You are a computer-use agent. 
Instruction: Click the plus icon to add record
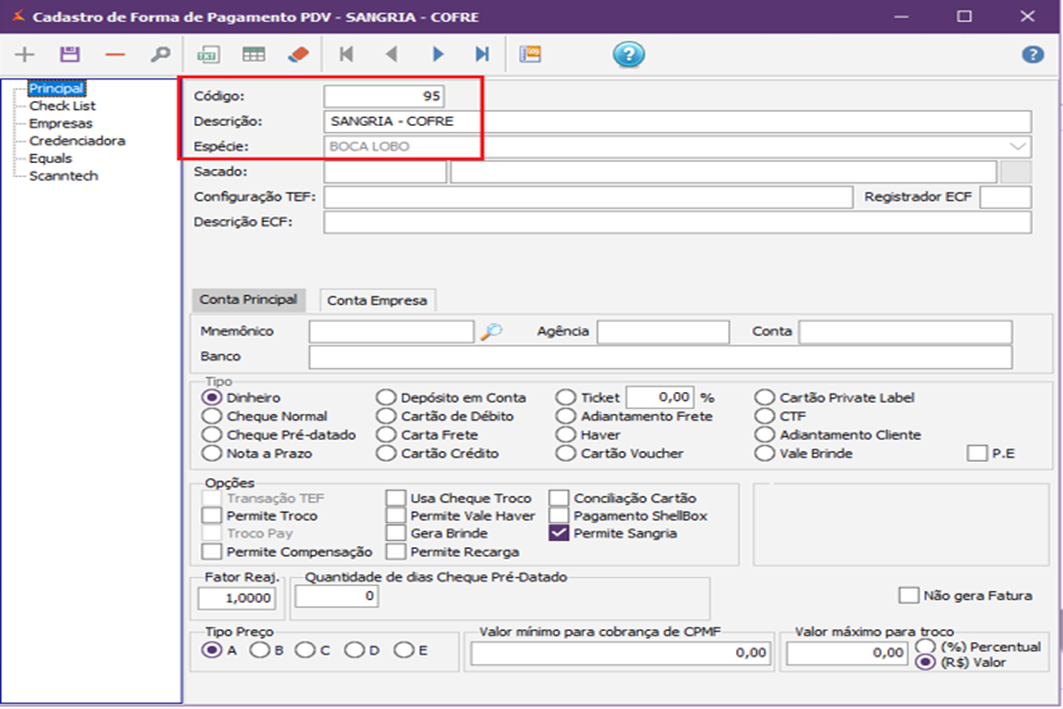point(24,54)
